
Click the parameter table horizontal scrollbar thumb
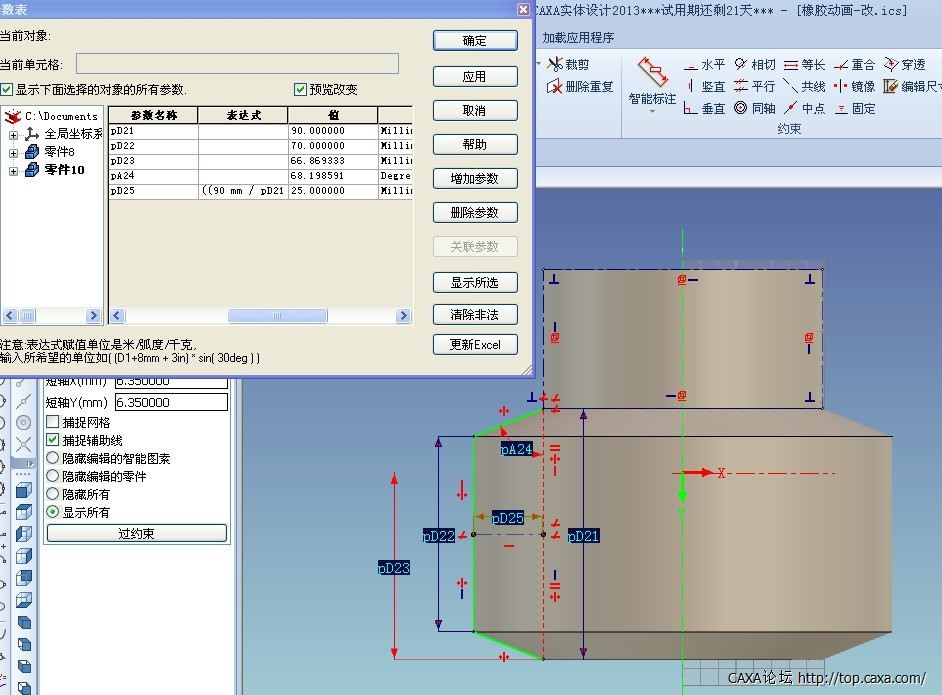pos(278,315)
